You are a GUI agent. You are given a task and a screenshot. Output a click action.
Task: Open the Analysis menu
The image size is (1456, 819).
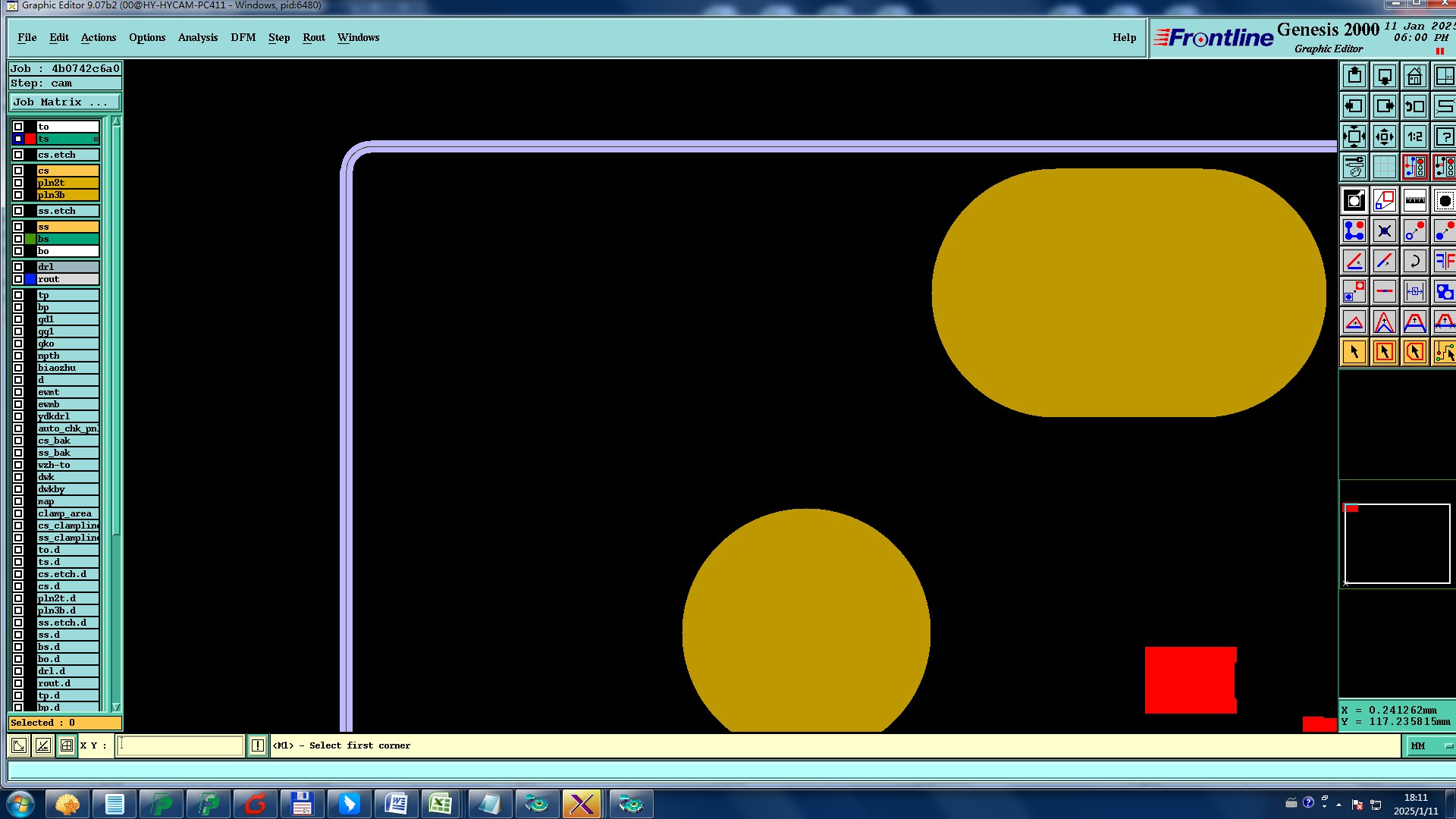tap(197, 37)
